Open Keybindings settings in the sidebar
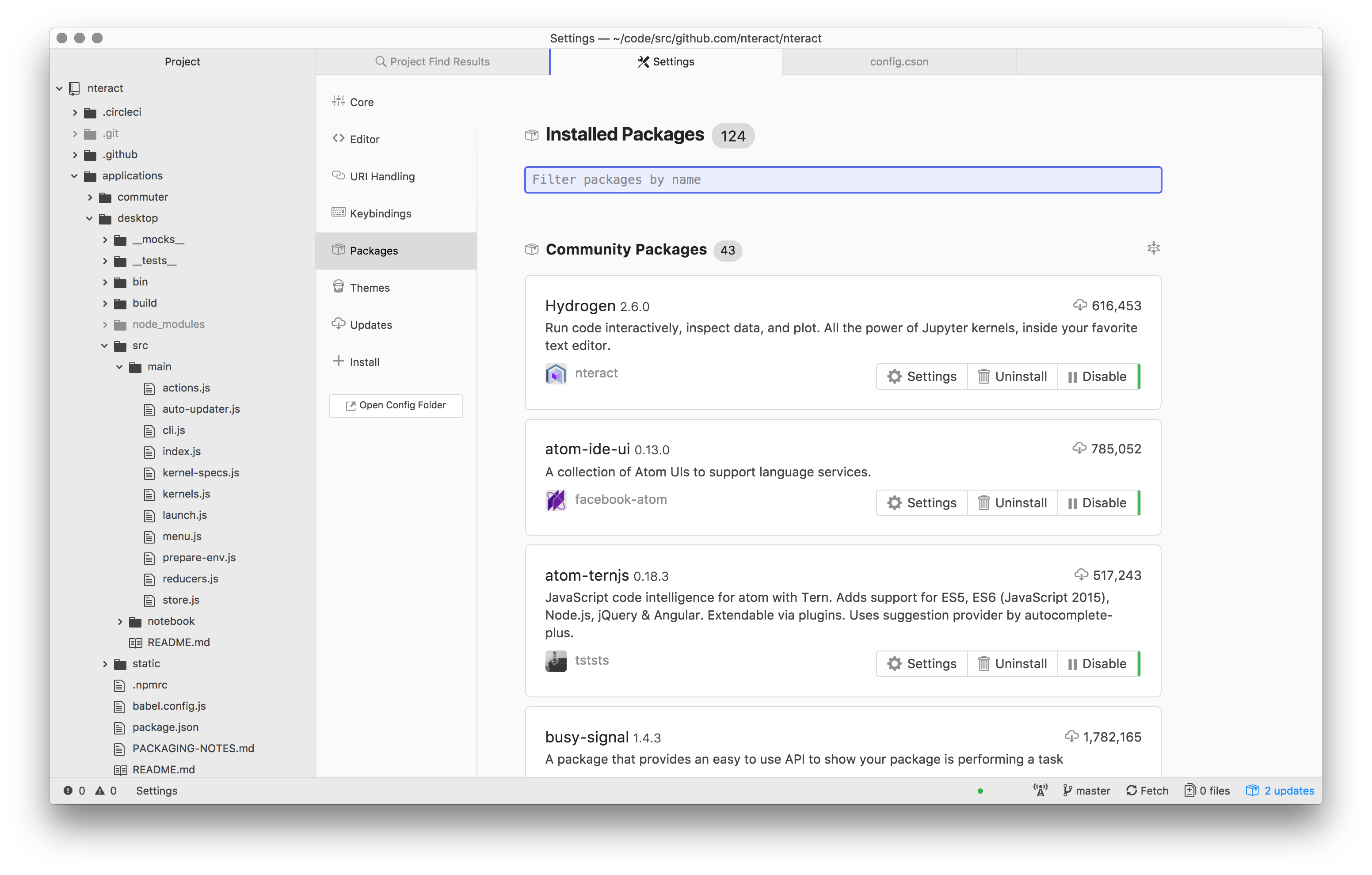Screen dimensions: 1372x875 381,213
